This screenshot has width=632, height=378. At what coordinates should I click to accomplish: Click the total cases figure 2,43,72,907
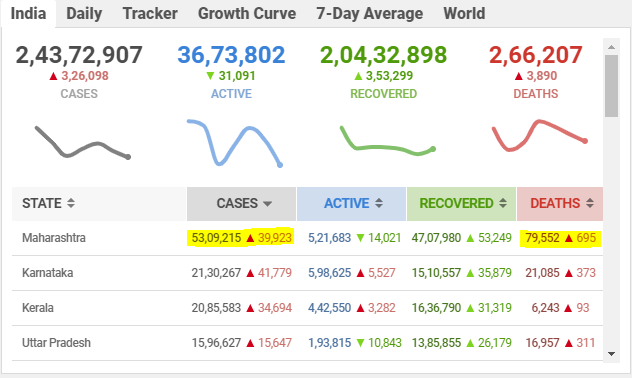point(79,55)
